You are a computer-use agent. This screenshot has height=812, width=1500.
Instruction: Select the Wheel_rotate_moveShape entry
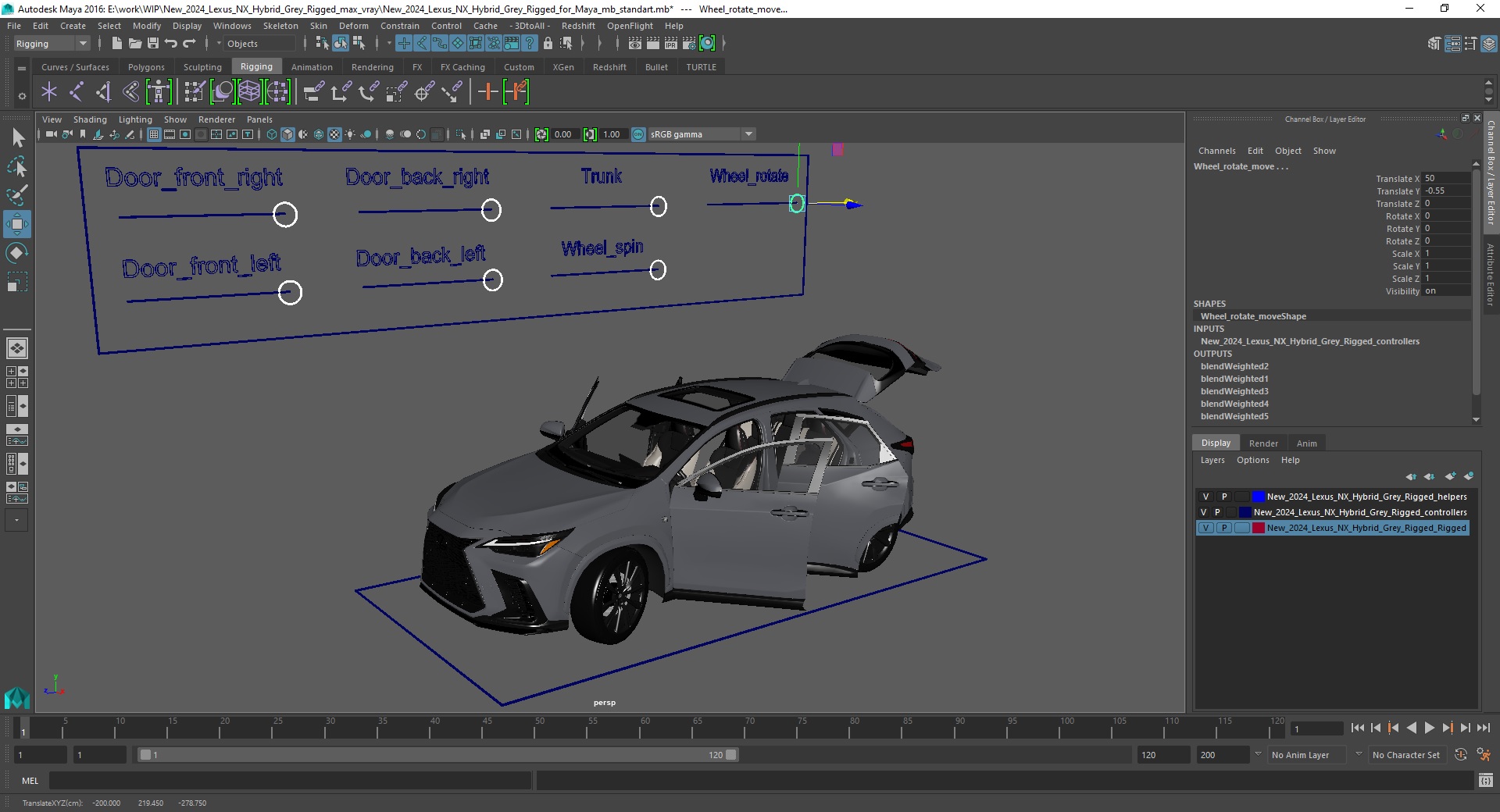pyautogui.click(x=1253, y=316)
